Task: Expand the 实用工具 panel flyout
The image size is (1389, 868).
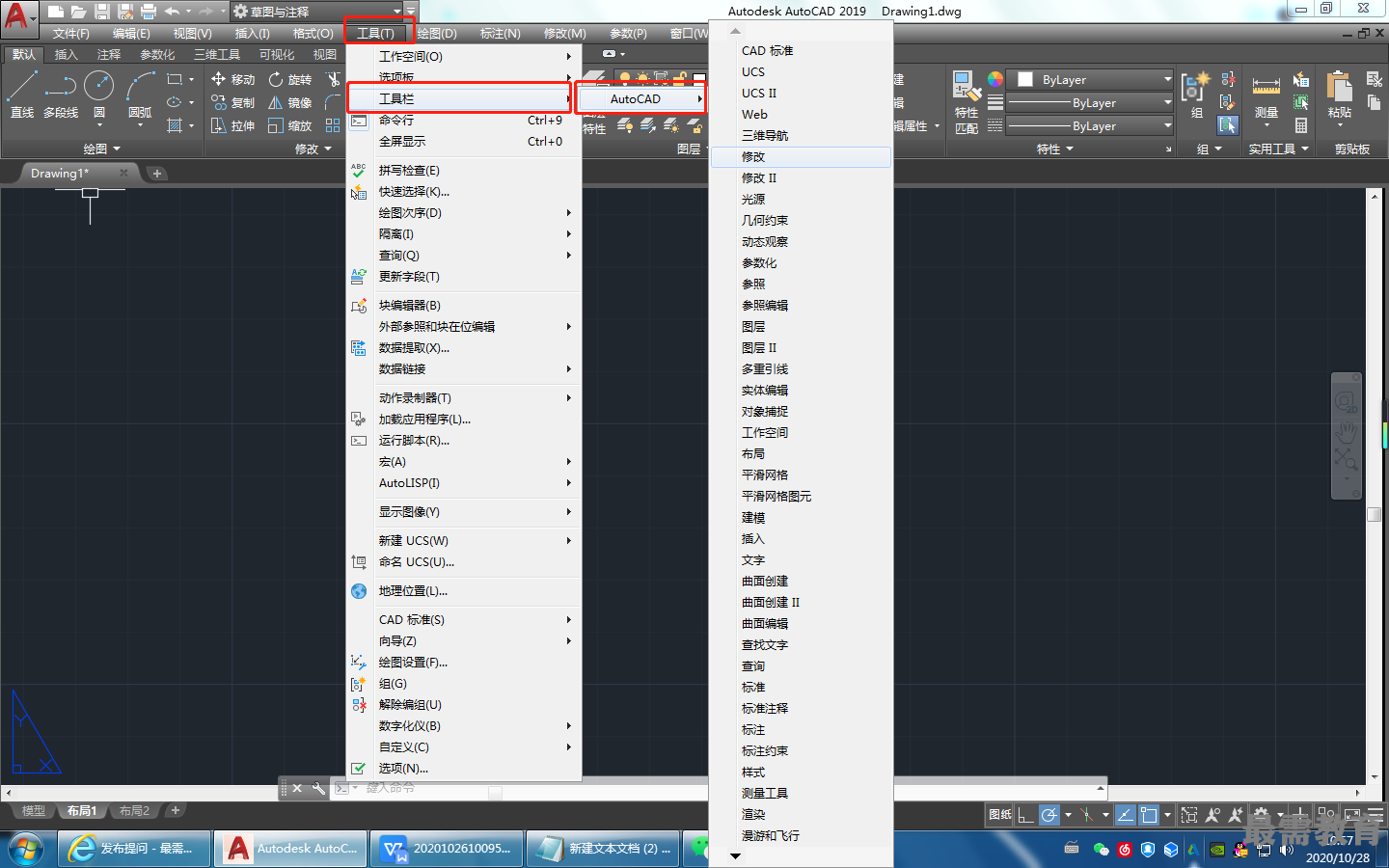Action: point(1279,149)
